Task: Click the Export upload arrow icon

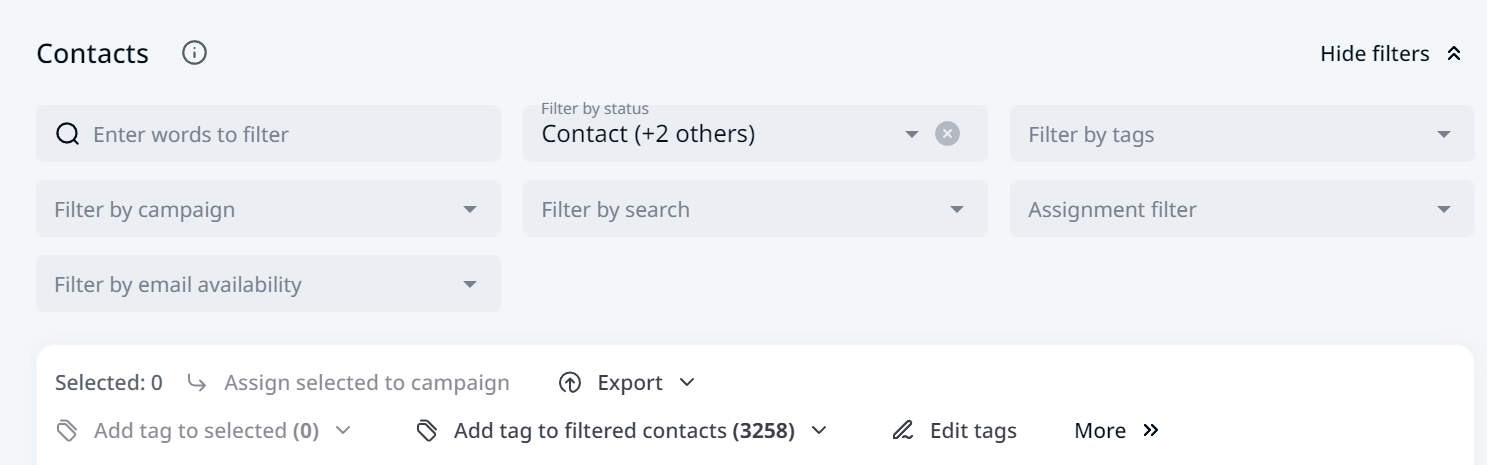Action: (x=570, y=383)
